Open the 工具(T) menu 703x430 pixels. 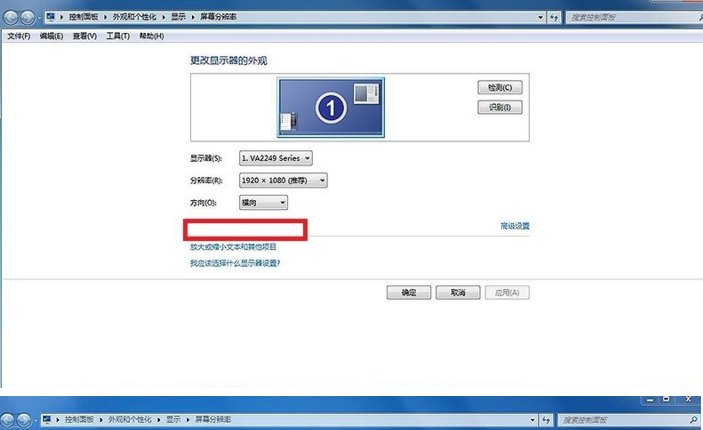(117, 36)
